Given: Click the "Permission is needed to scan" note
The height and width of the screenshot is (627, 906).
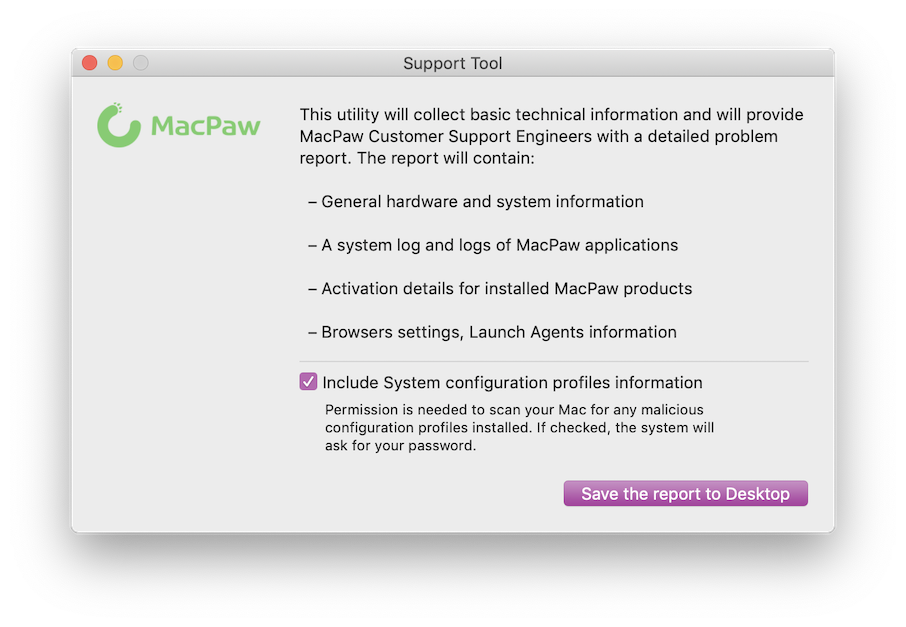Looking at the screenshot, I should tap(519, 428).
